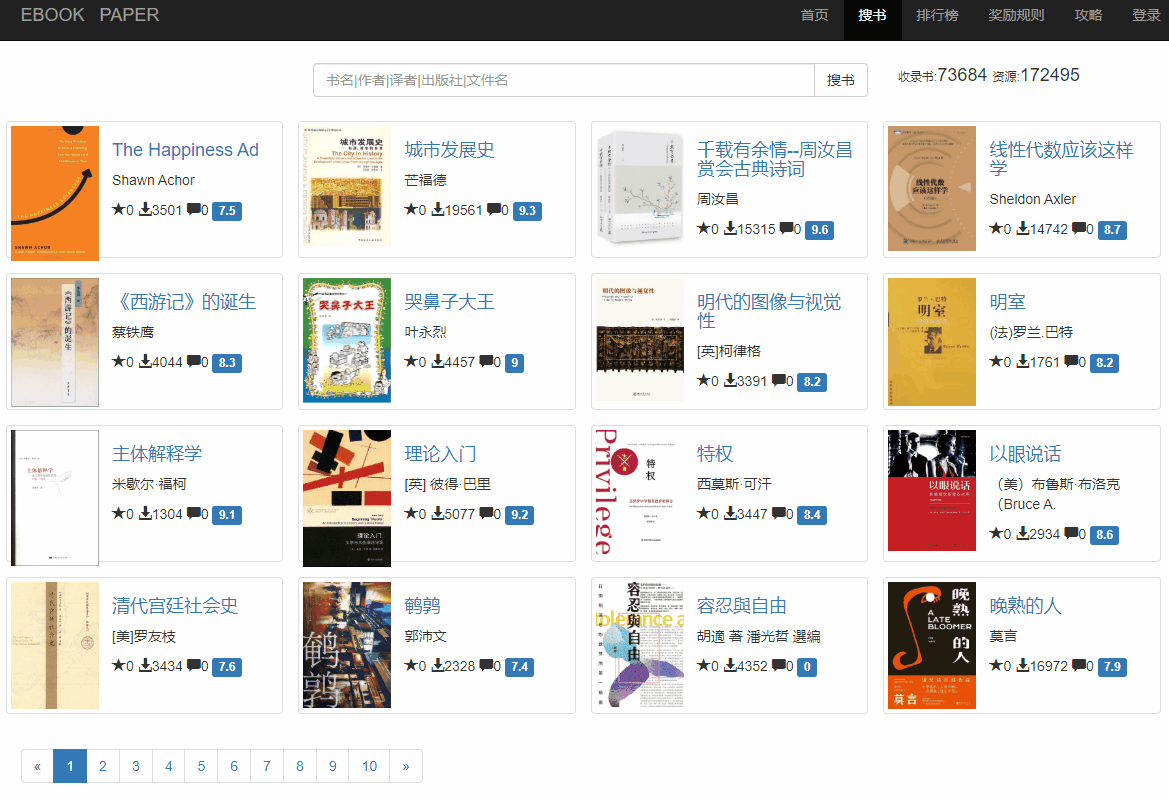Click comment icon for 哭鼻子大王
This screenshot has height=800, width=1169.
point(486,362)
